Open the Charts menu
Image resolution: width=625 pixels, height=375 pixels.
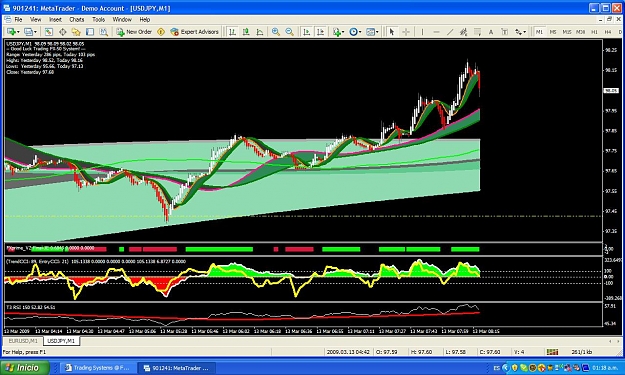(x=77, y=20)
